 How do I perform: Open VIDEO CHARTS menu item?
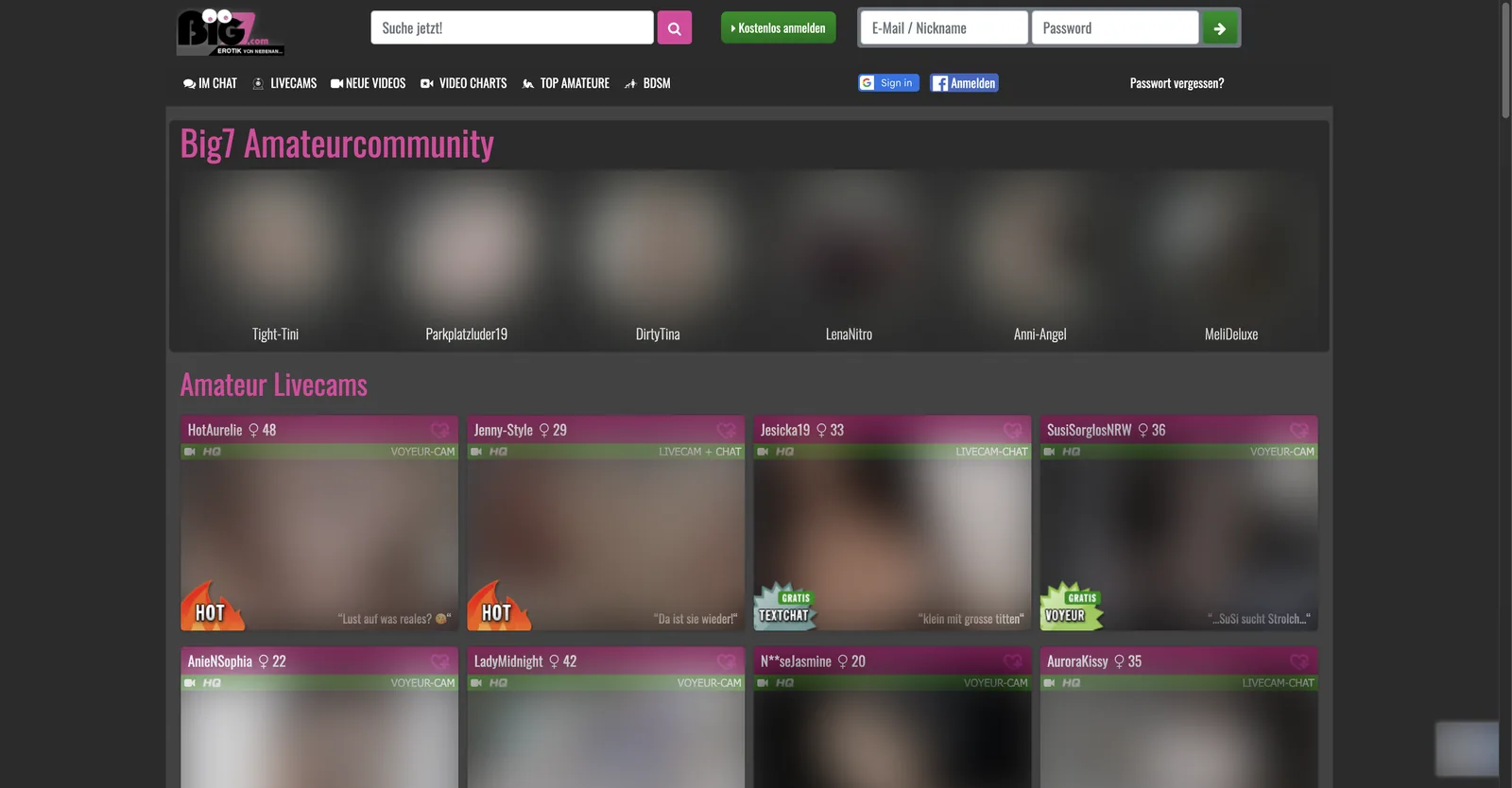click(x=463, y=83)
